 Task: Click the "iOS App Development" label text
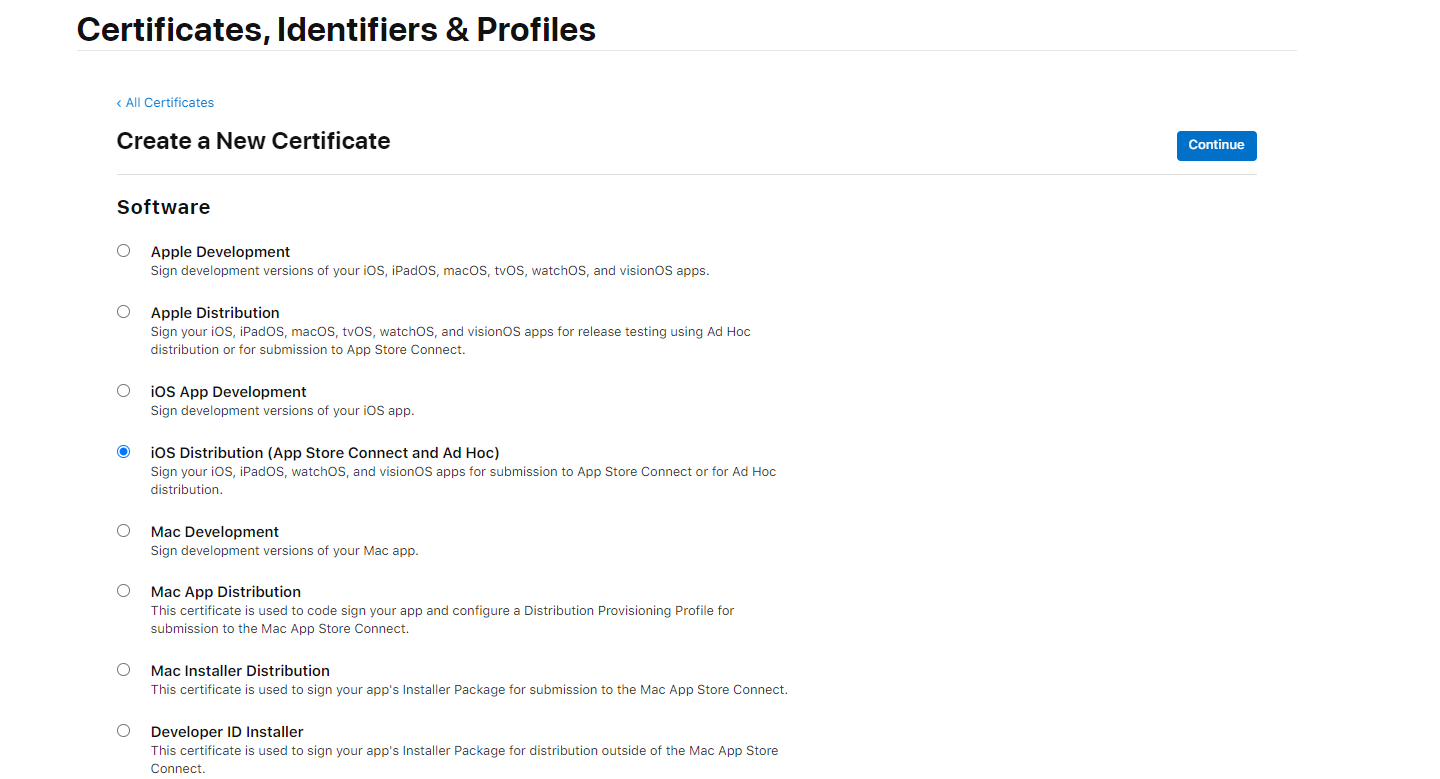(x=229, y=392)
